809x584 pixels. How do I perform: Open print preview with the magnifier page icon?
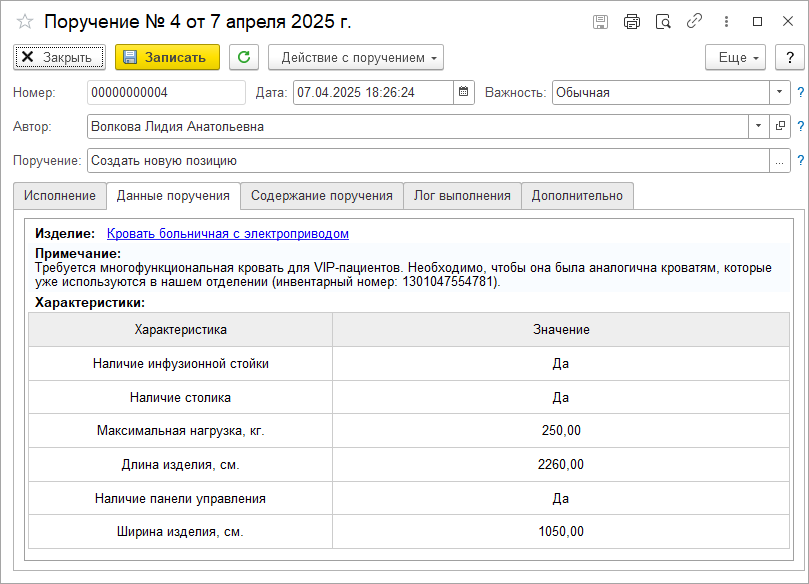point(663,22)
